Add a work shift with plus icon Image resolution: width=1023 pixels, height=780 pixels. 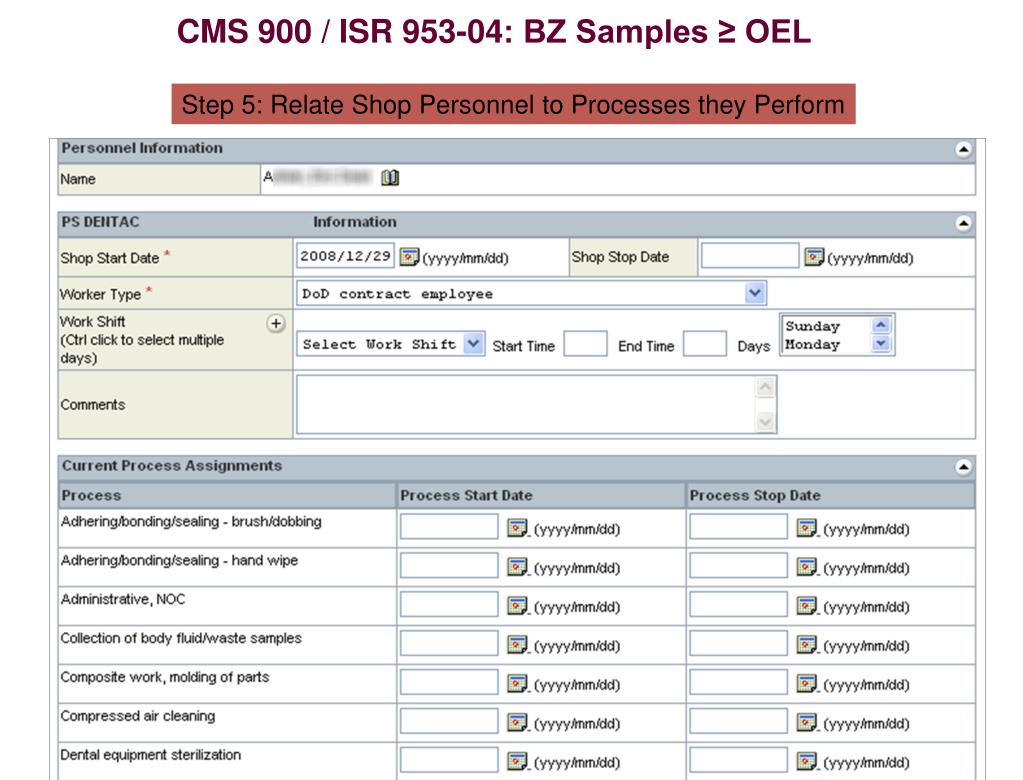coord(276,323)
